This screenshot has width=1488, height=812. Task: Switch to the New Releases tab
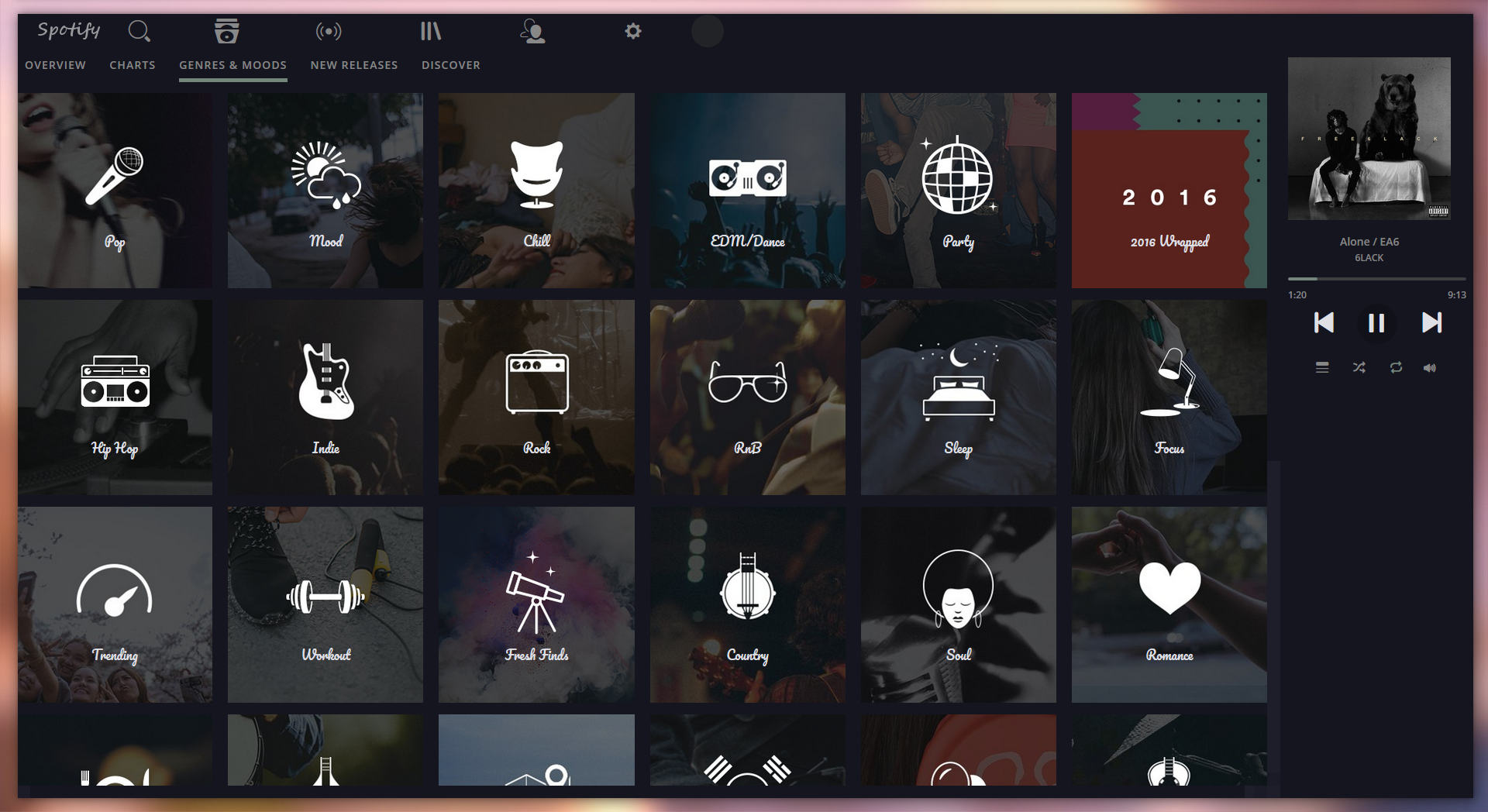click(353, 65)
